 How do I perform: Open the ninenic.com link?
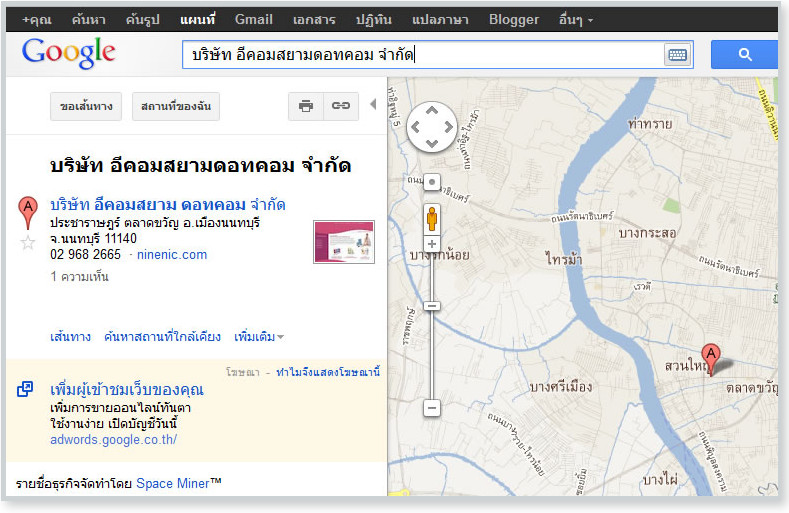click(x=172, y=255)
